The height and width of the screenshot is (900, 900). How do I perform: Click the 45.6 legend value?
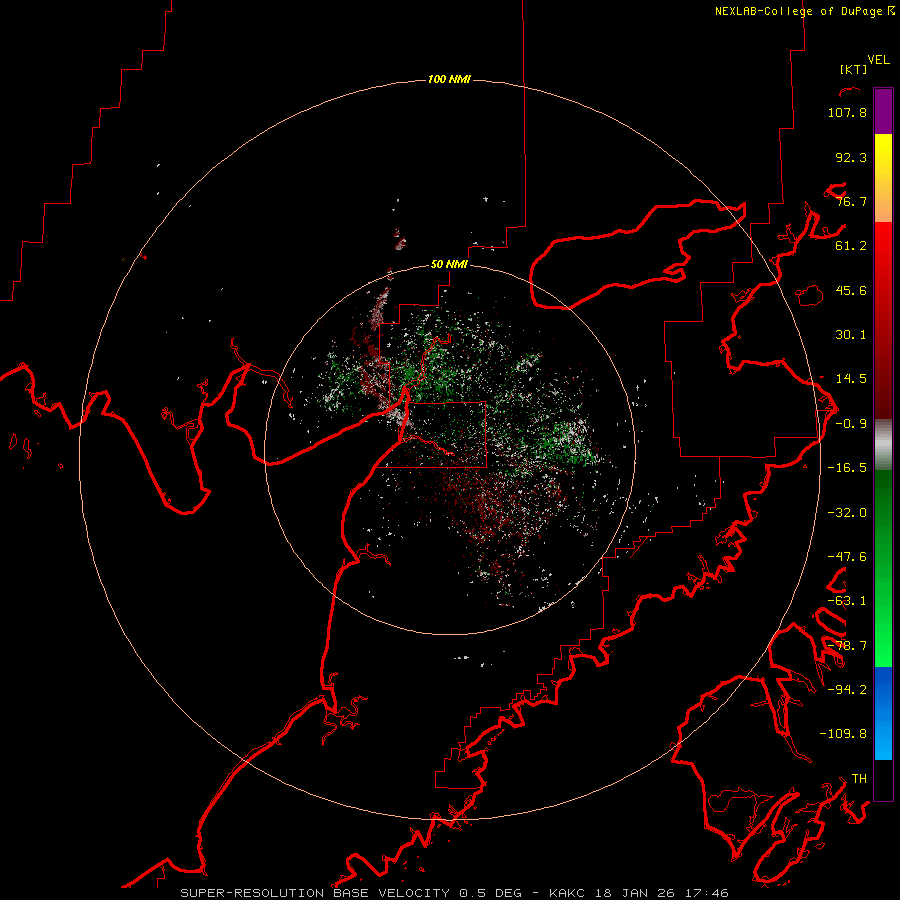click(851, 290)
